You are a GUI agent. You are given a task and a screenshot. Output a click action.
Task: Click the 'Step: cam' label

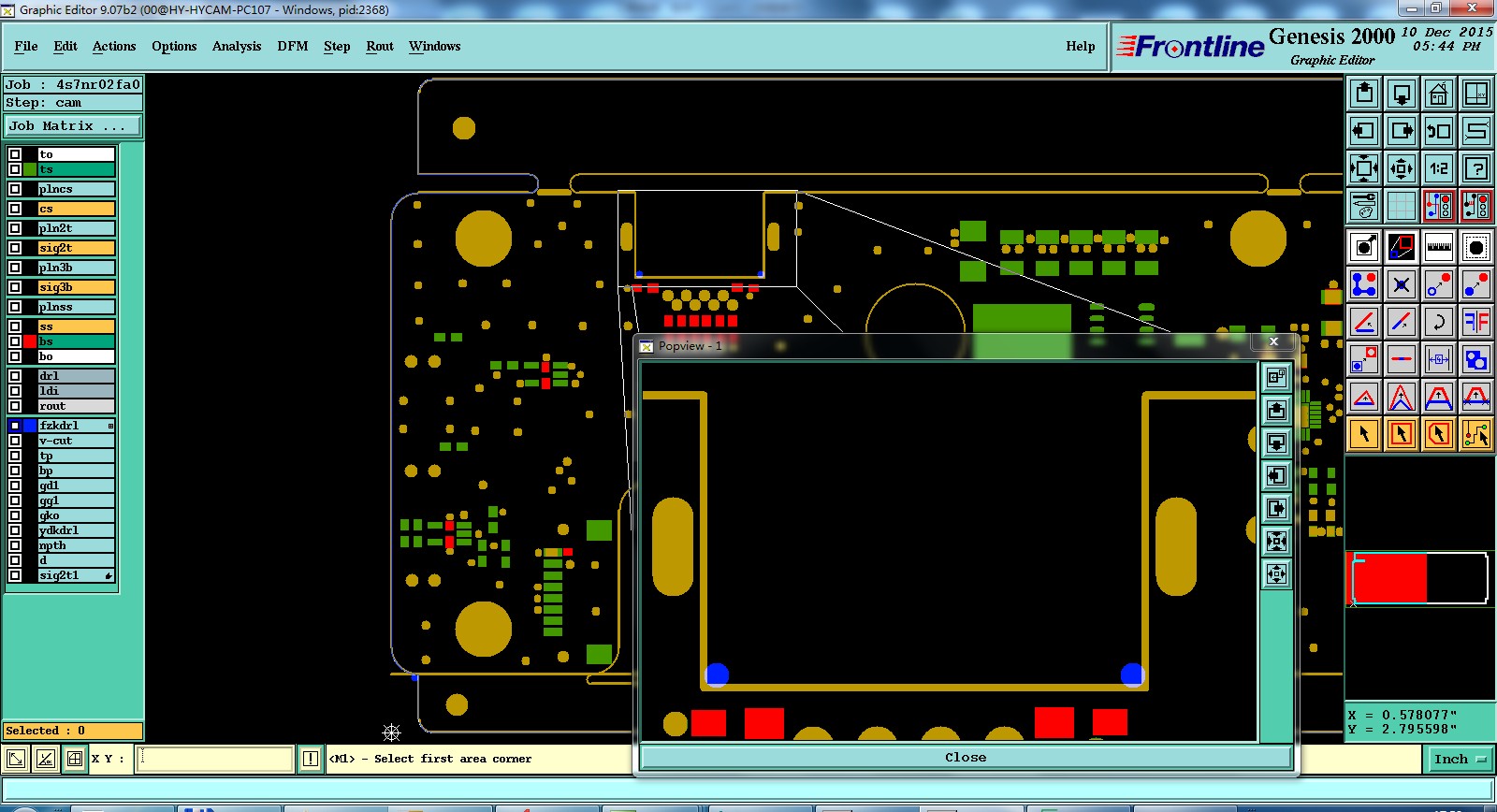coord(74,103)
